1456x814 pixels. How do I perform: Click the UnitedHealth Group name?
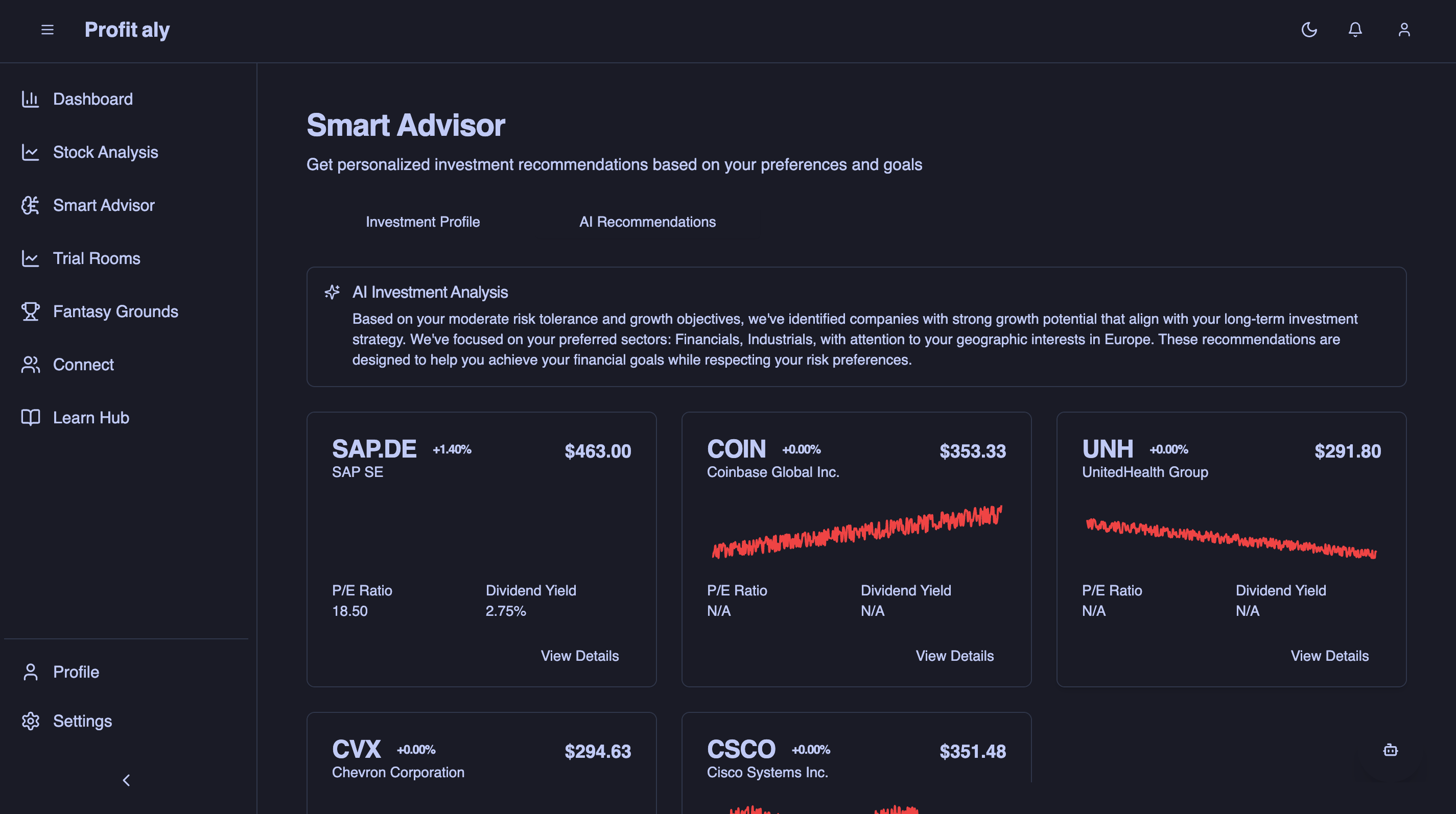point(1145,472)
